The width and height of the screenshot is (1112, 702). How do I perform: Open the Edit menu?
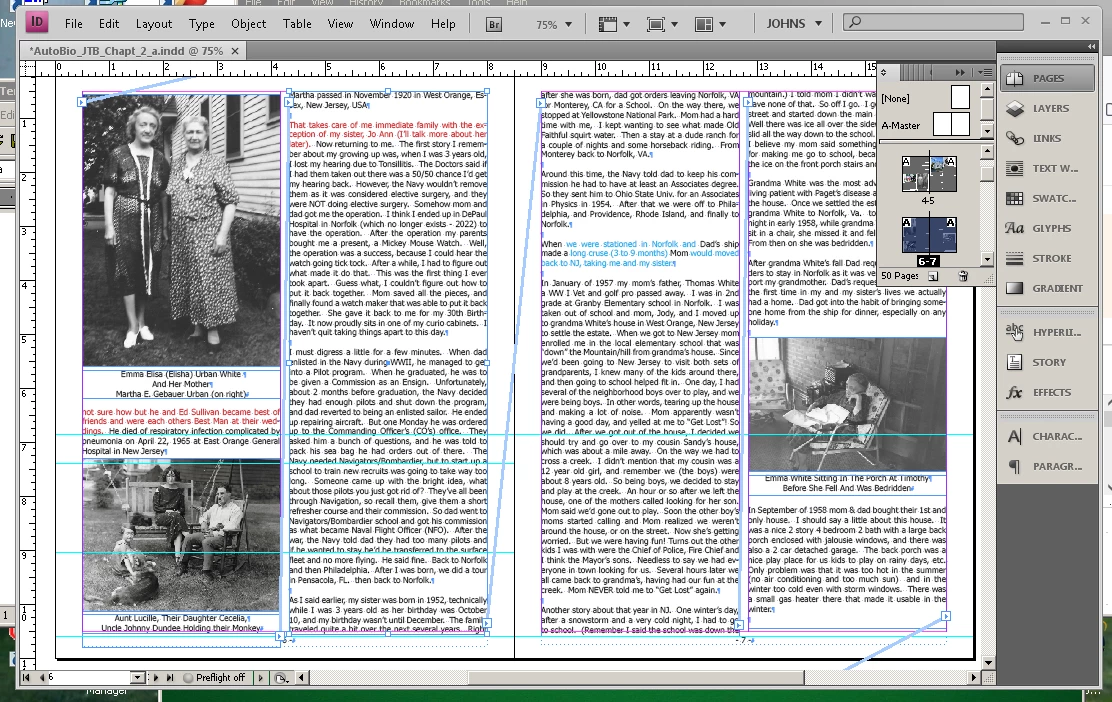point(109,23)
